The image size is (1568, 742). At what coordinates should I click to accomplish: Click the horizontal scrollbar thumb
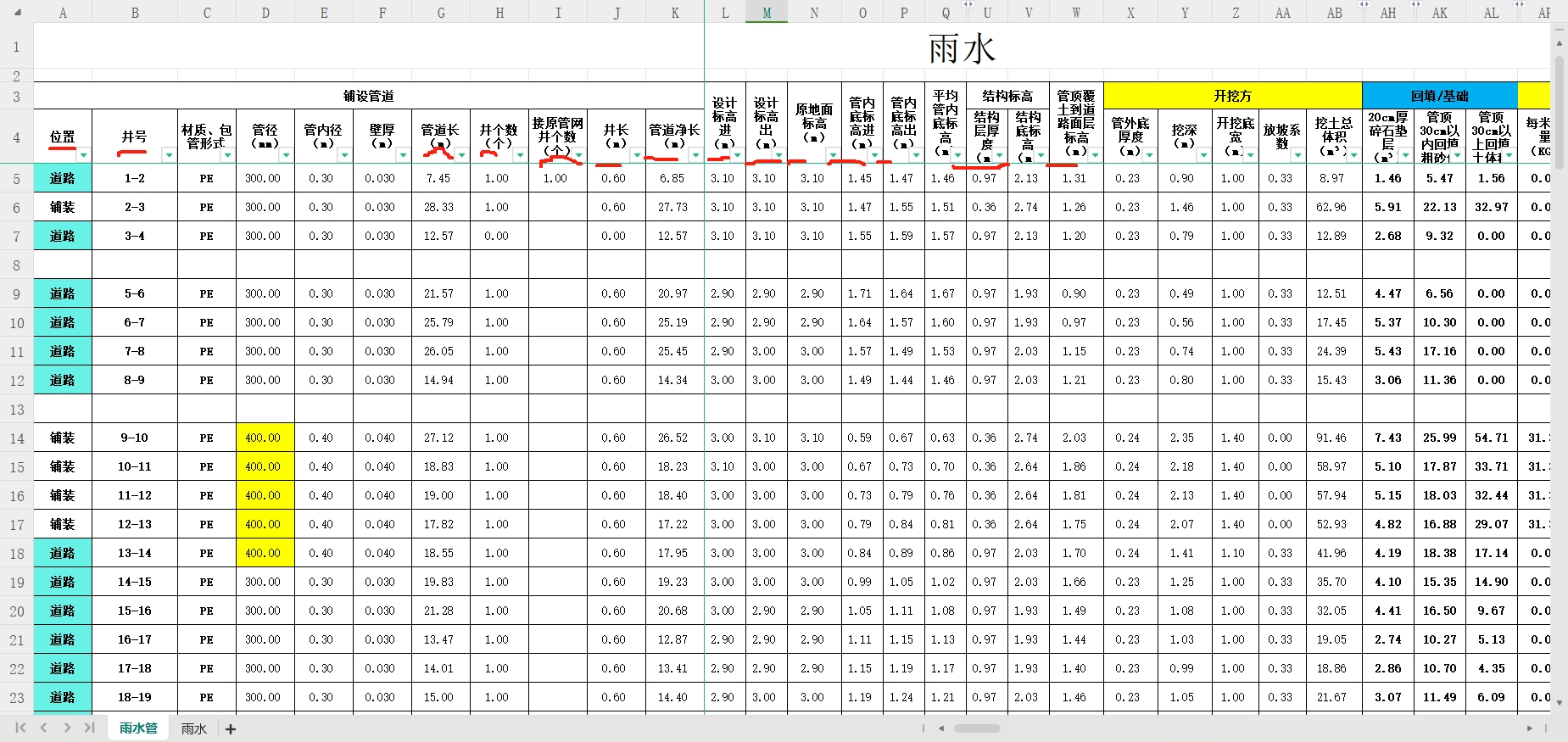(977, 728)
